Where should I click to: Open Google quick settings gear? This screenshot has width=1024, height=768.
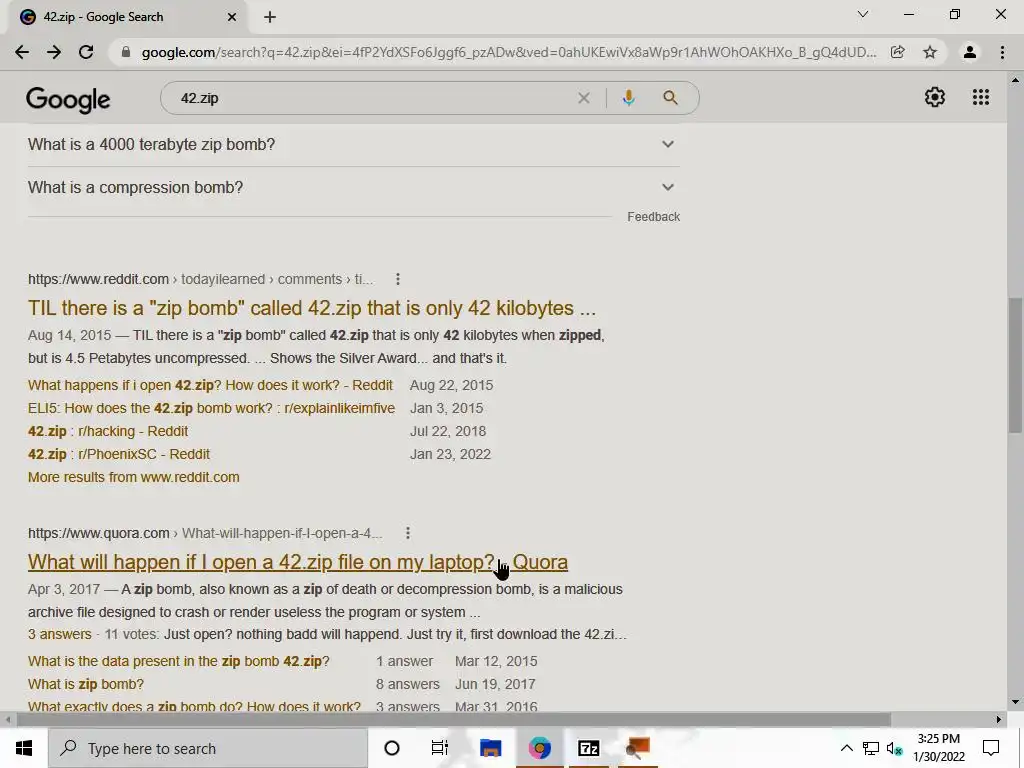935,97
